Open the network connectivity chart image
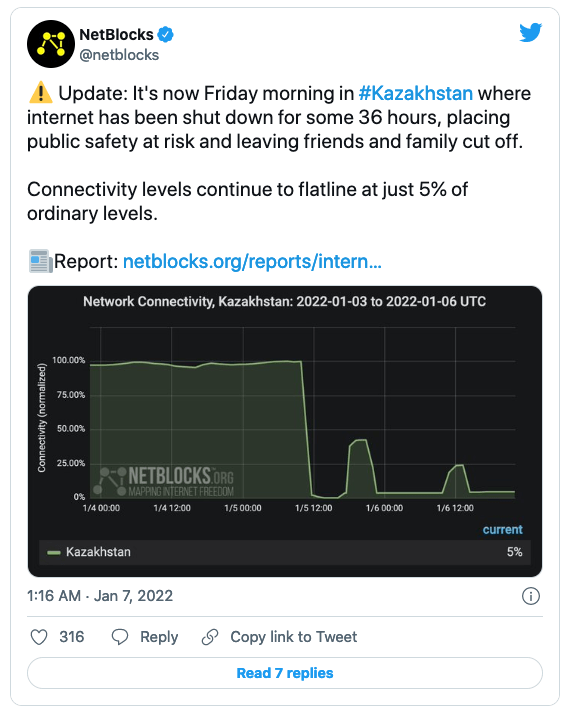Screen dimensions: 569x716 pyautogui.click(x=285, y=432)
